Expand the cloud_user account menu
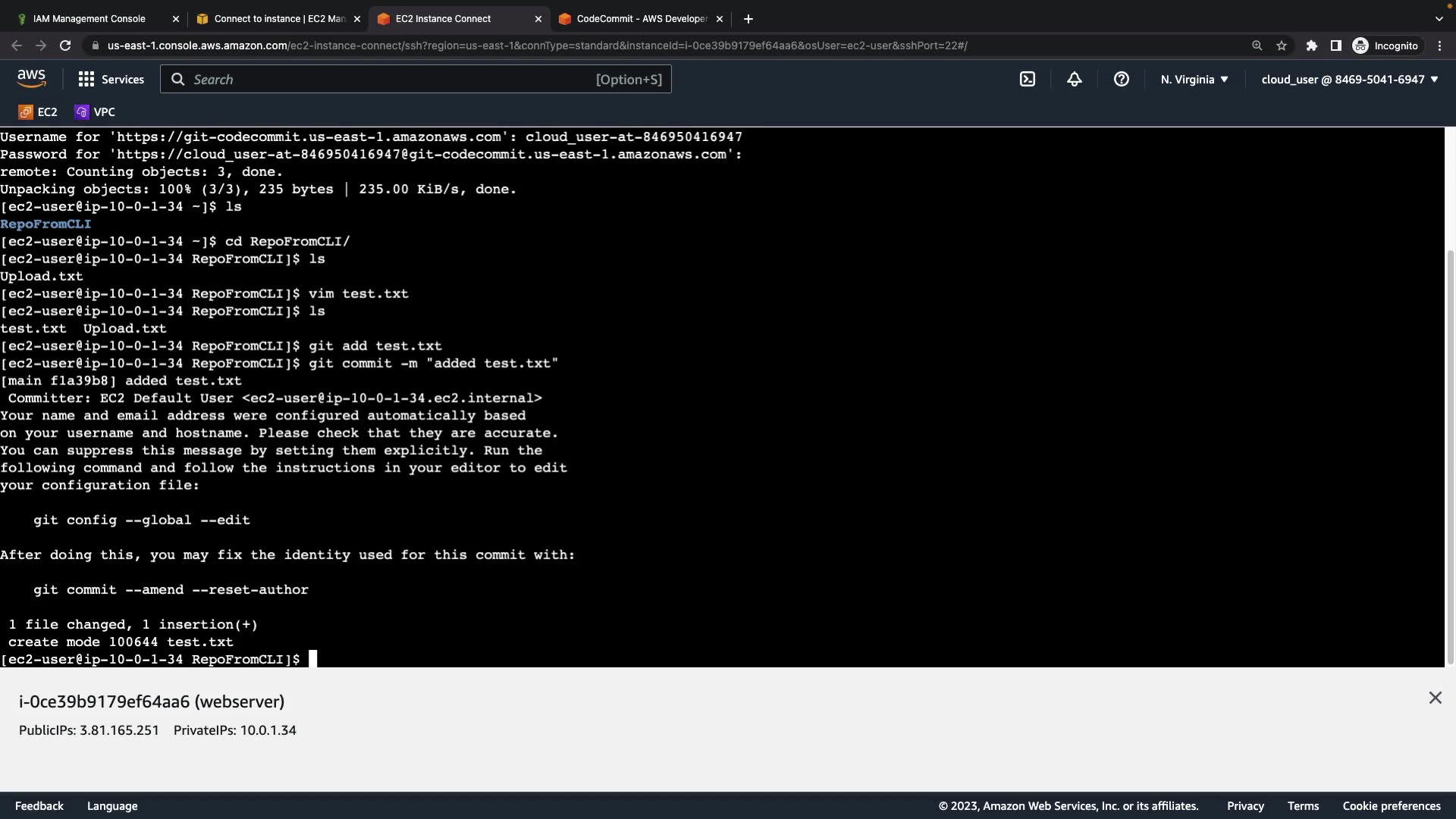The width and height of the screenshot is (1456, 819). 1350,79
